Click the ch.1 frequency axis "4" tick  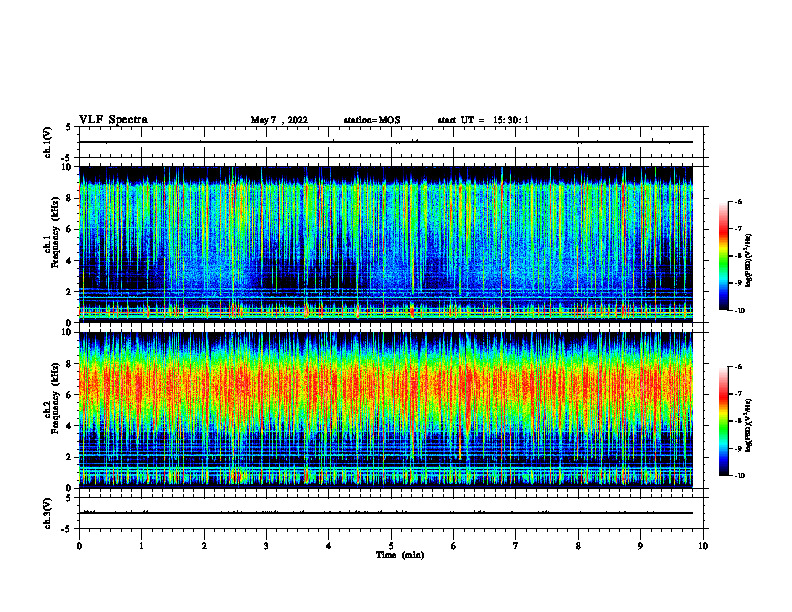(69, 261)
